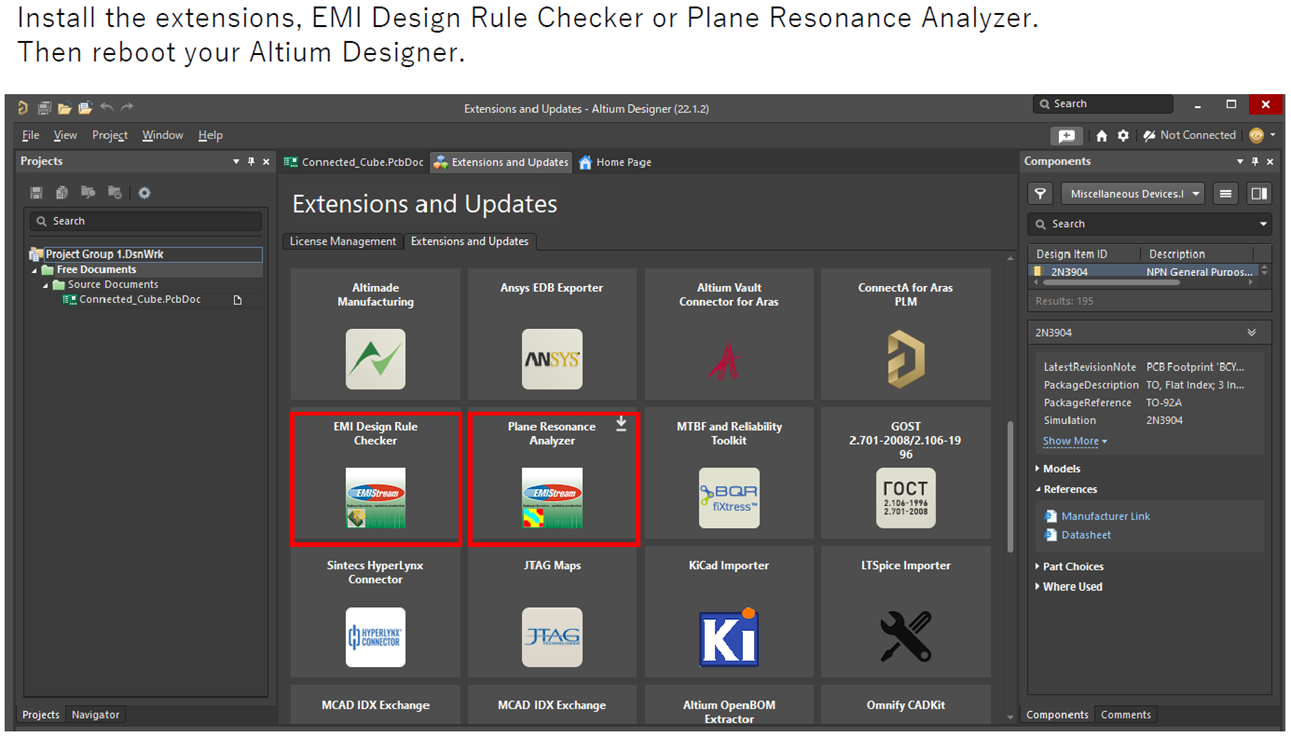The width and height of the screenshot is (1291, 737).
Task: Open the Project menu
Action: click(x=110, y=136)
